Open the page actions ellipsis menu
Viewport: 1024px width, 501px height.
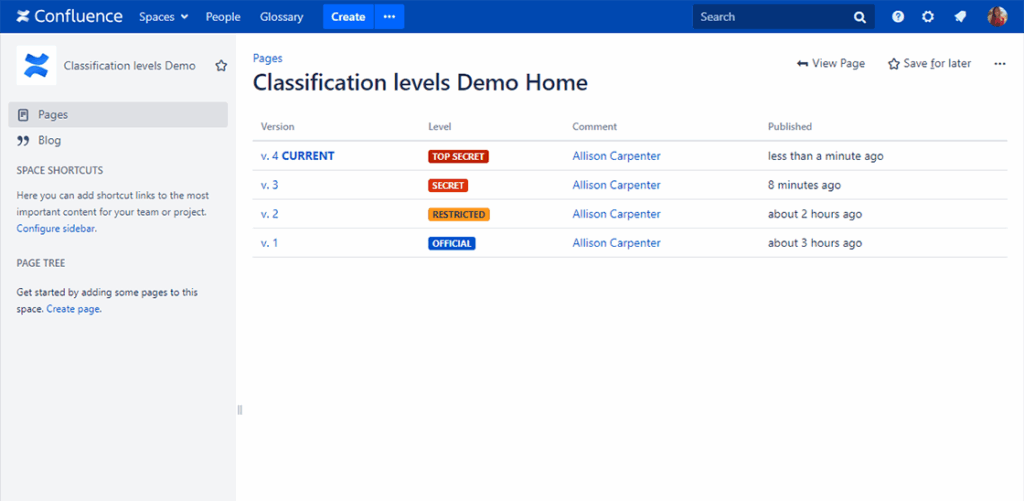(x=999, y=64)
